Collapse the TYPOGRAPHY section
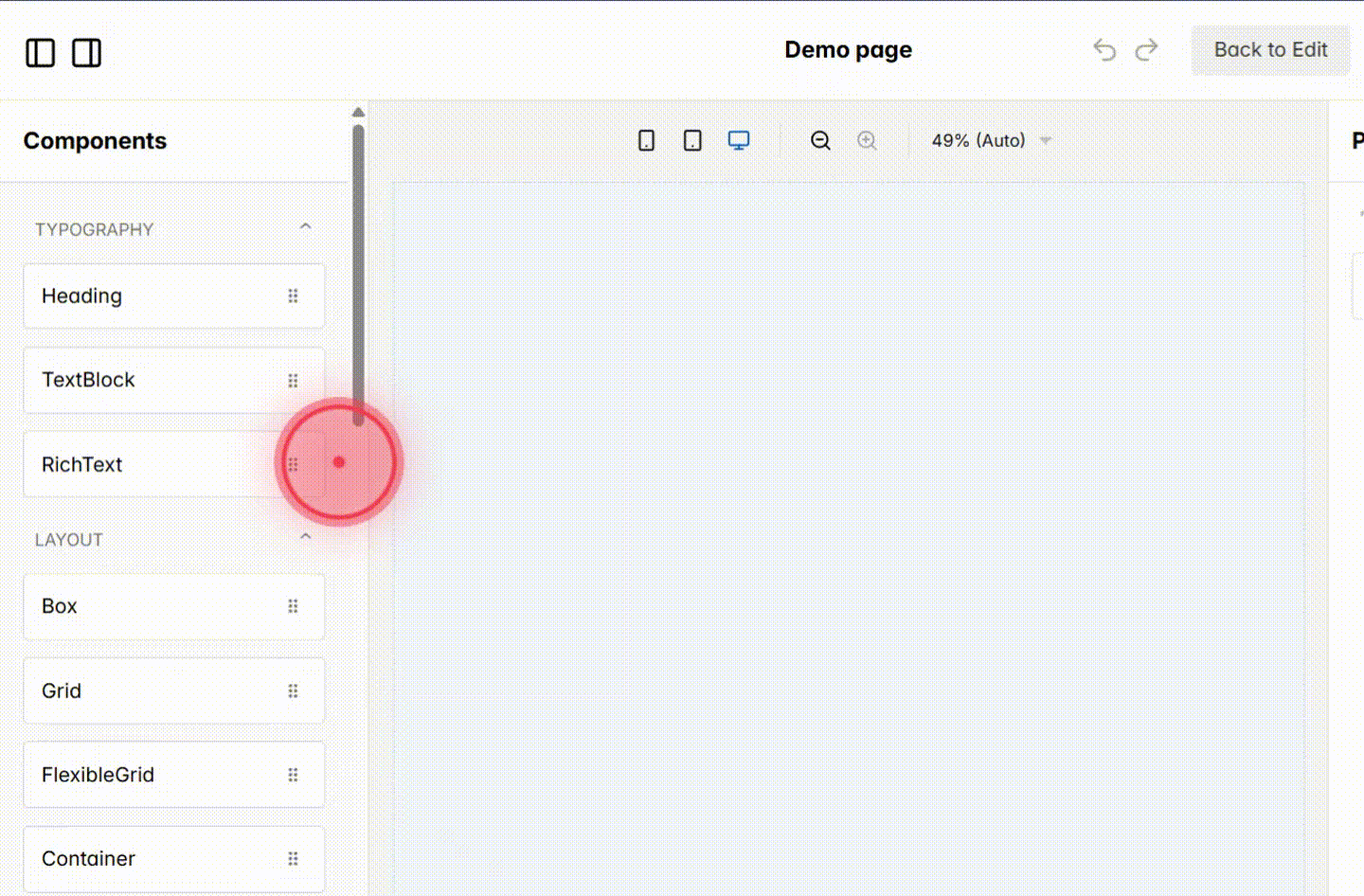The image size is (1364, 896). pyautogui.click(x=305, y=226)
